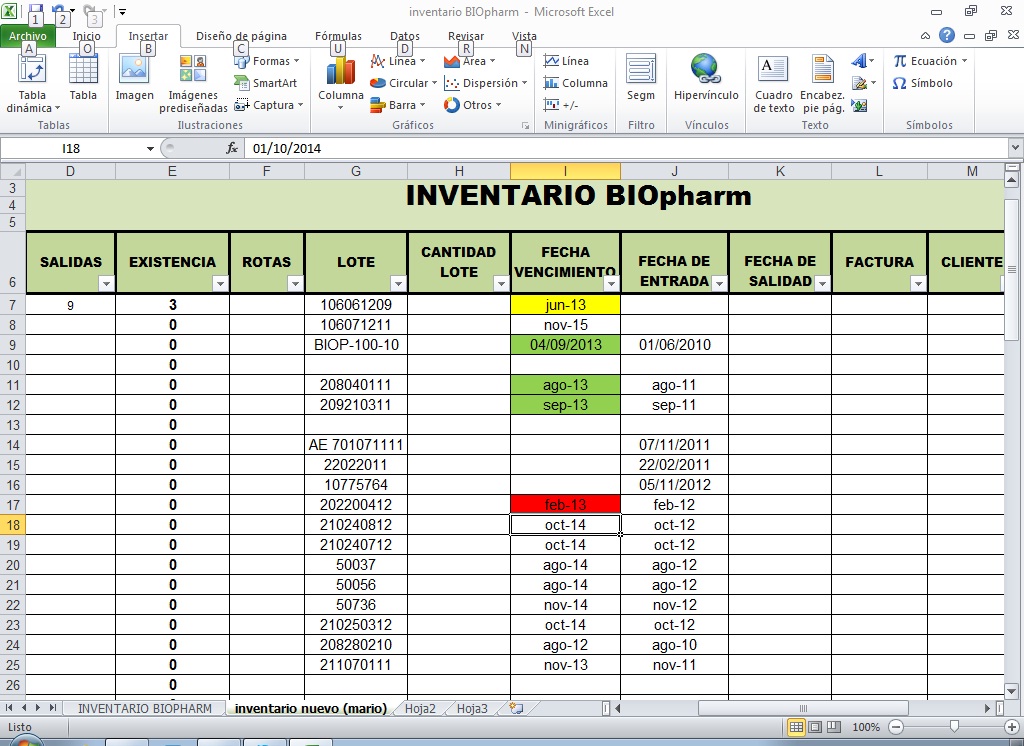This screenshot has width=1024, height=746.
Task: Open Captura screenshot dropdown
Action: 269,105
